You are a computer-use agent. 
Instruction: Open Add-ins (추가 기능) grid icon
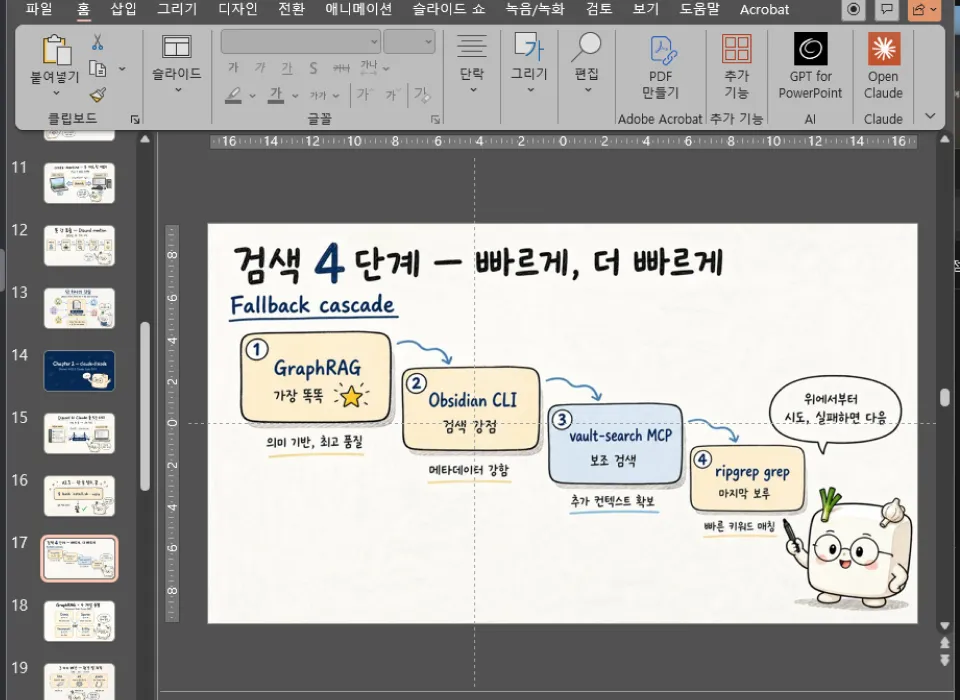point(737,49)
